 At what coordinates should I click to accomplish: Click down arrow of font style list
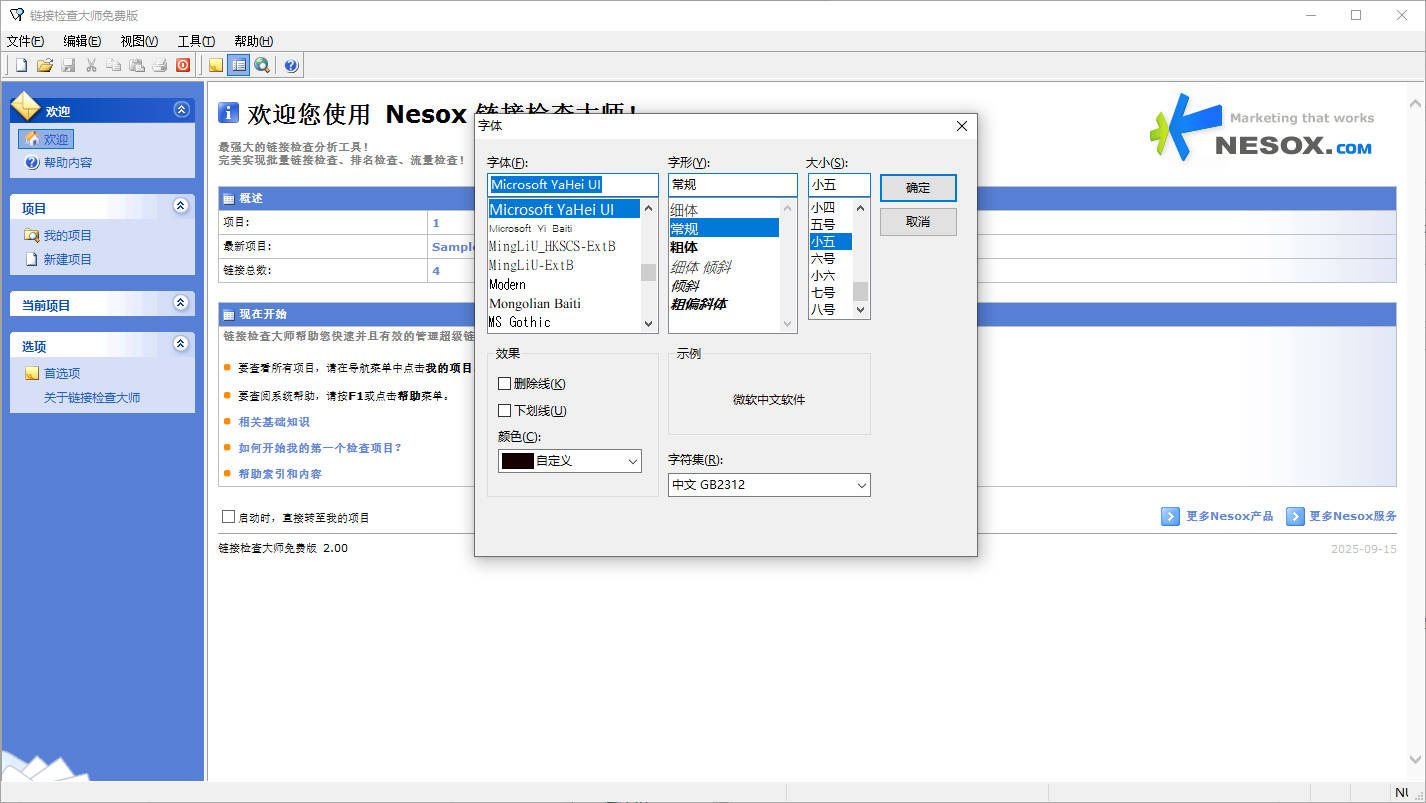(787, 324)
